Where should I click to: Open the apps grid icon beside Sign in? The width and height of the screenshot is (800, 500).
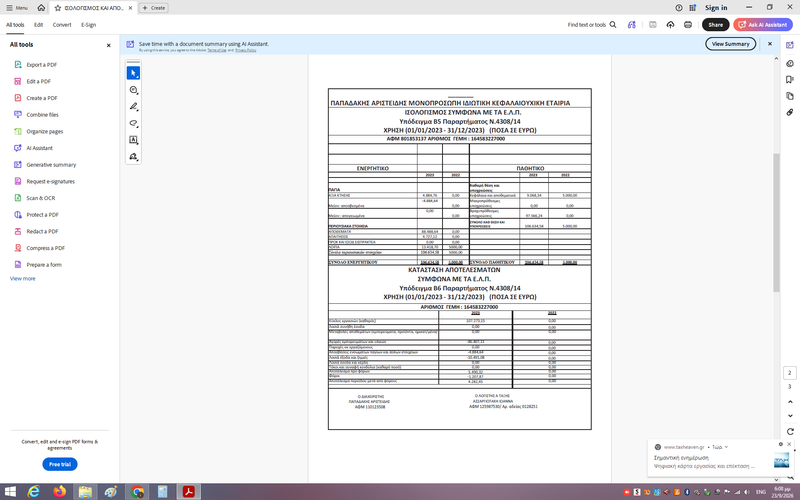(692, 8)
